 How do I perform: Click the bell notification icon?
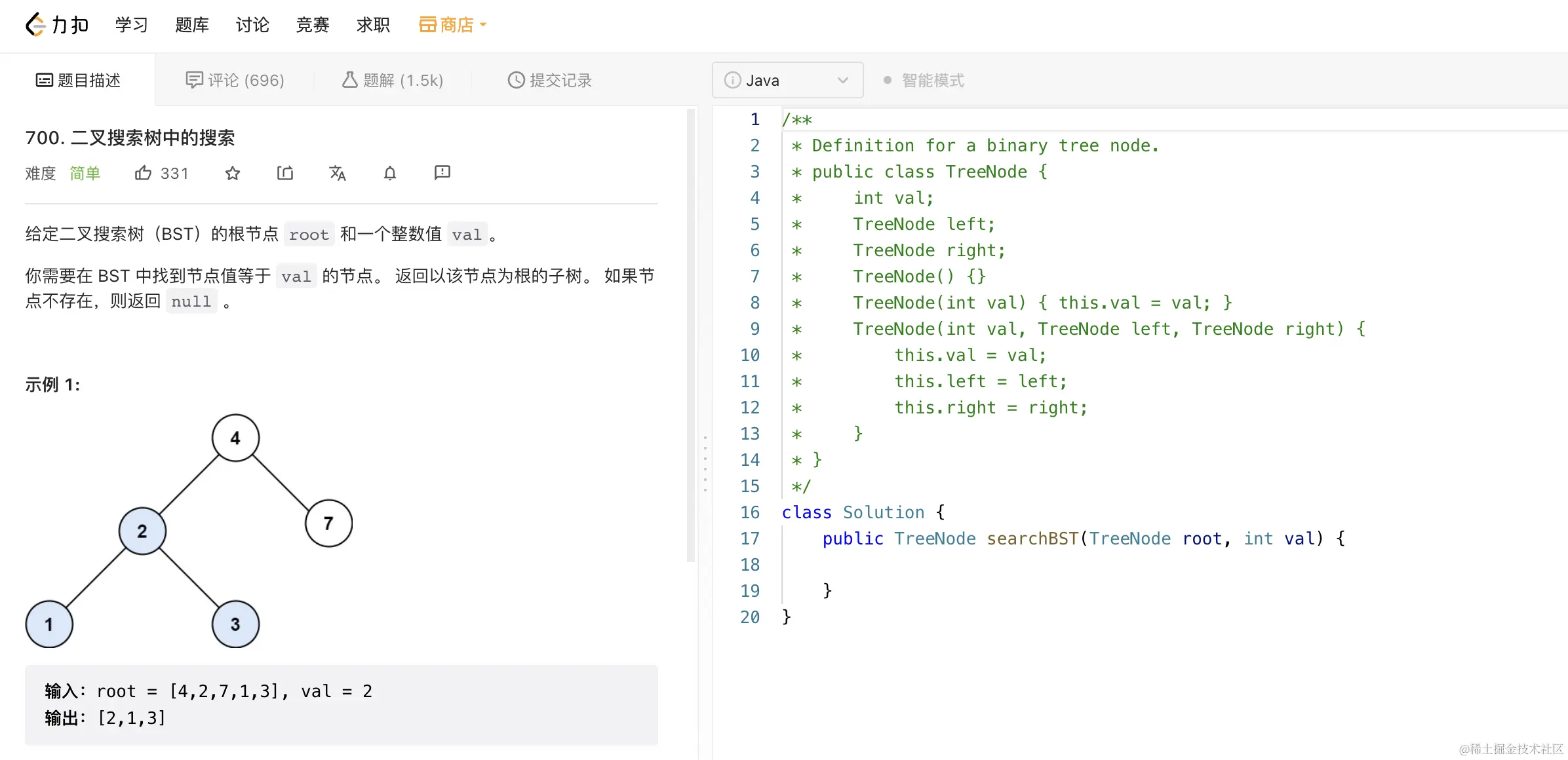(390, 173)
